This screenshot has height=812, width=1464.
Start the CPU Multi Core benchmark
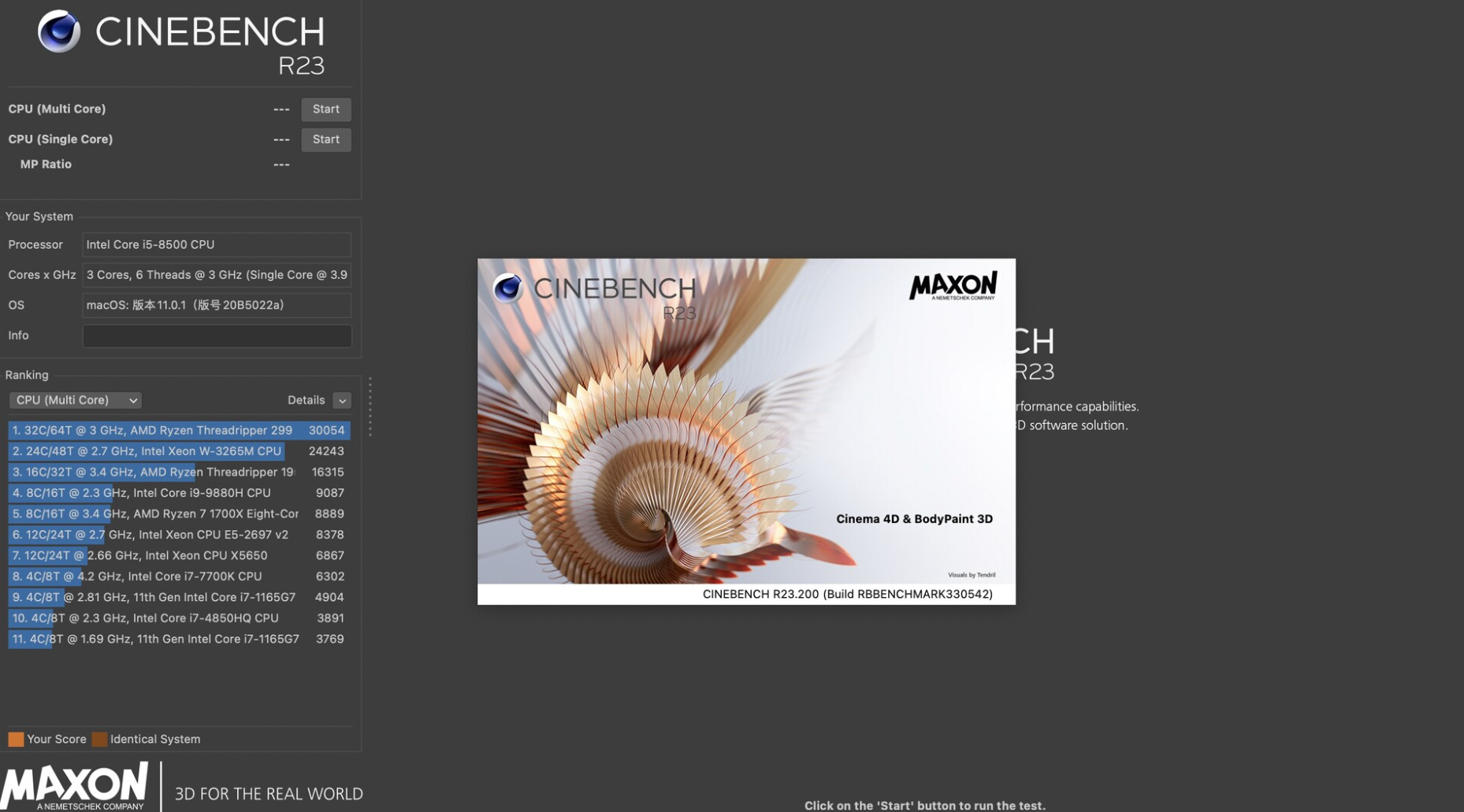(325, 109)
